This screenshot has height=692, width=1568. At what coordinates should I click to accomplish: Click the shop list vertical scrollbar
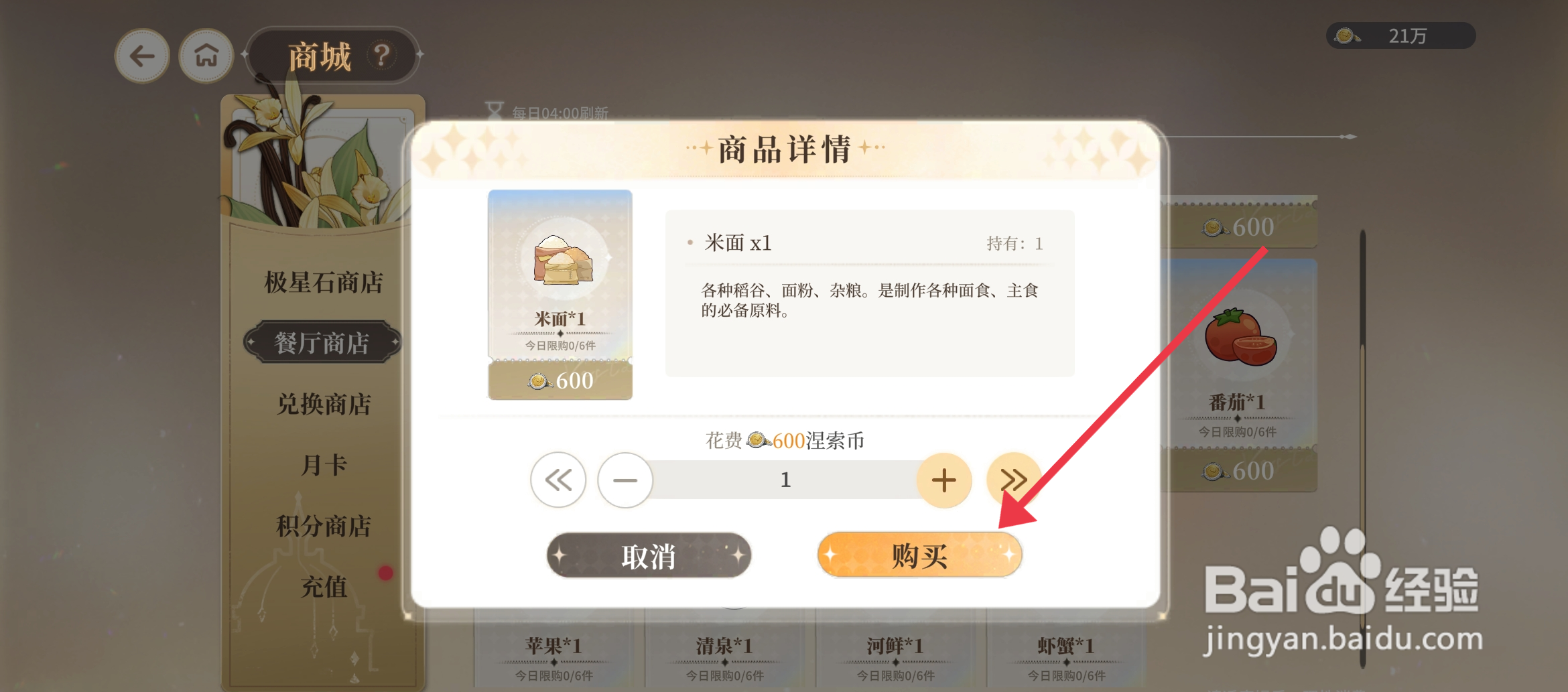(1362, 449)
